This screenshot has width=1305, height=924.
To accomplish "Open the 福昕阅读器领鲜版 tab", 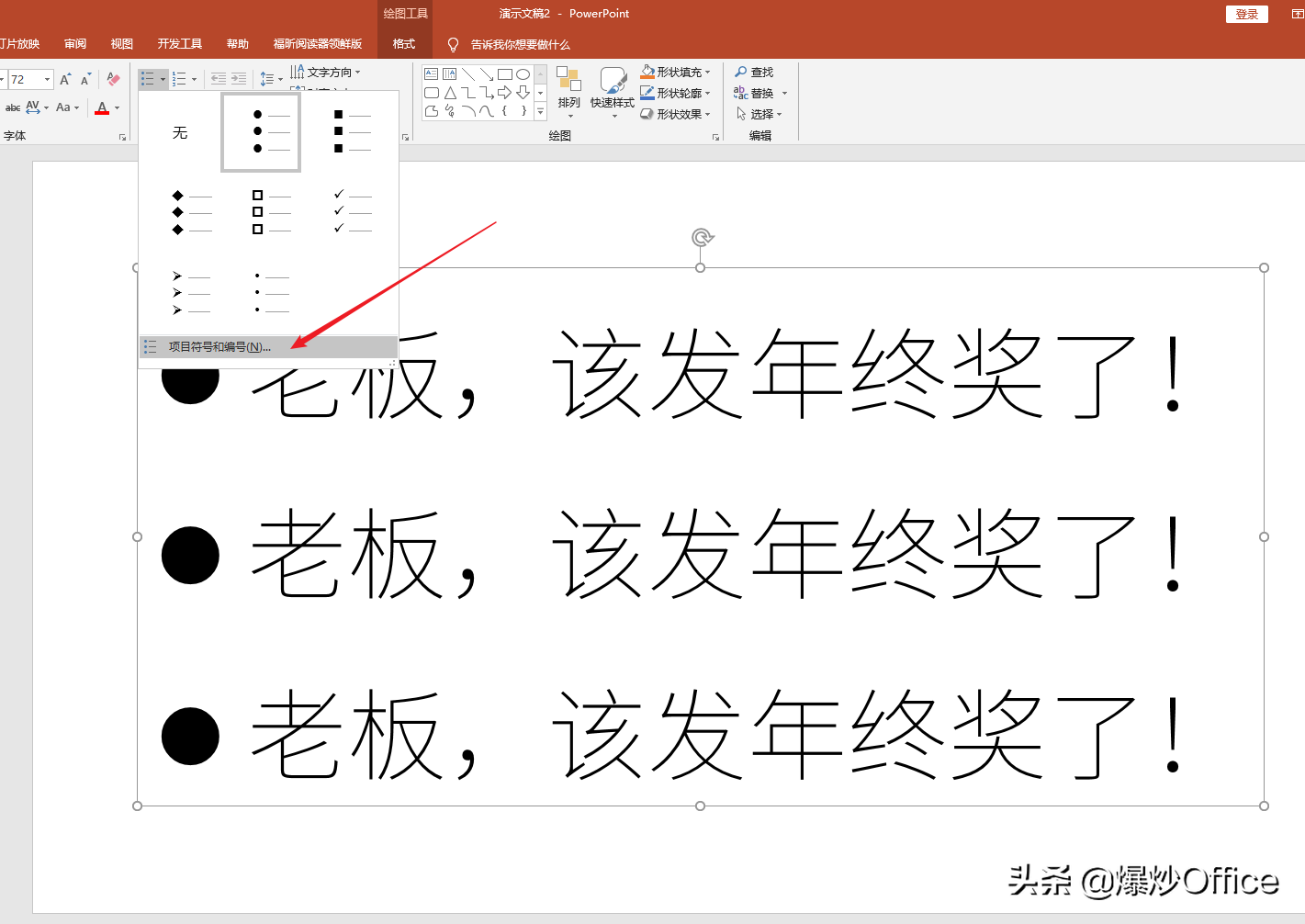I will 318,44.
